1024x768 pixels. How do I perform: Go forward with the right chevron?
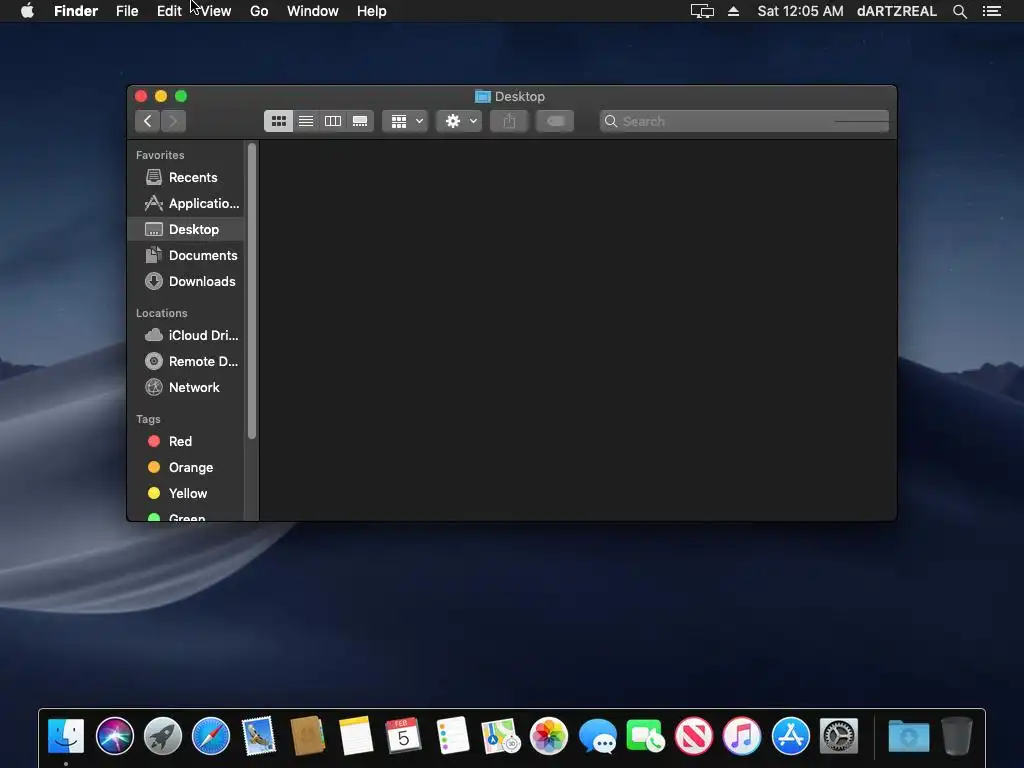point(173,121)
